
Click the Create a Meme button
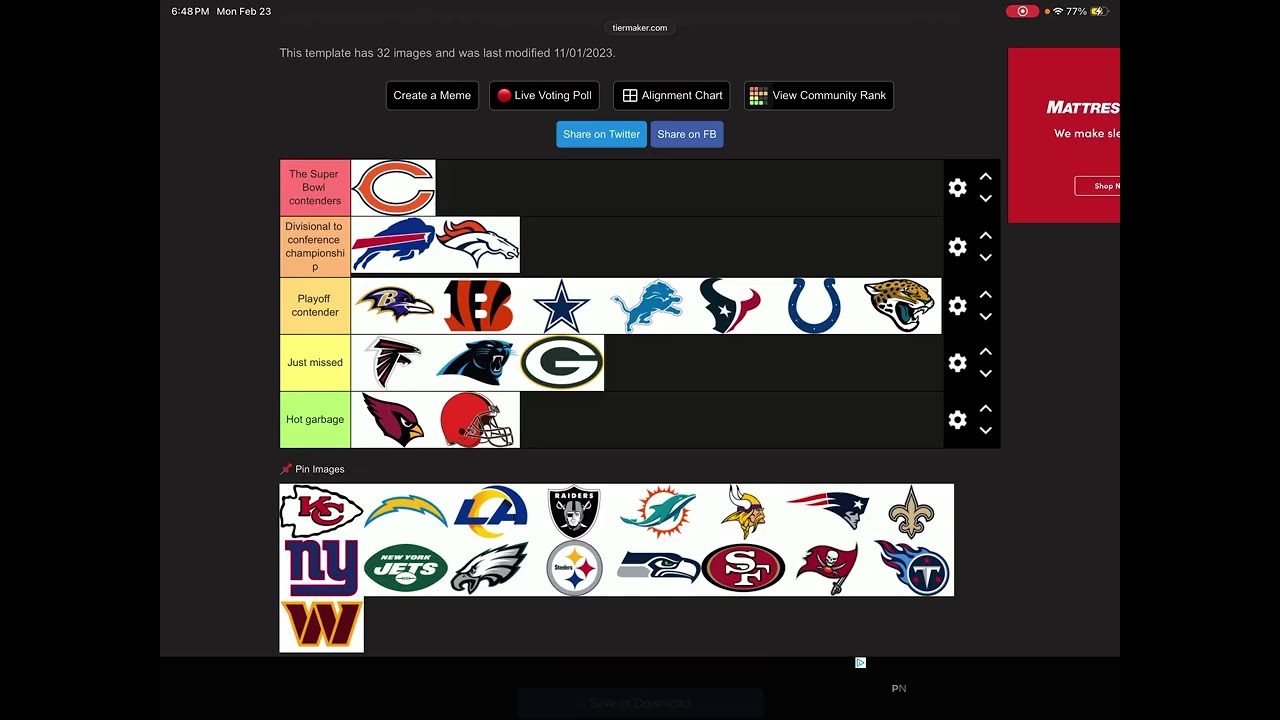pos(432,95)
